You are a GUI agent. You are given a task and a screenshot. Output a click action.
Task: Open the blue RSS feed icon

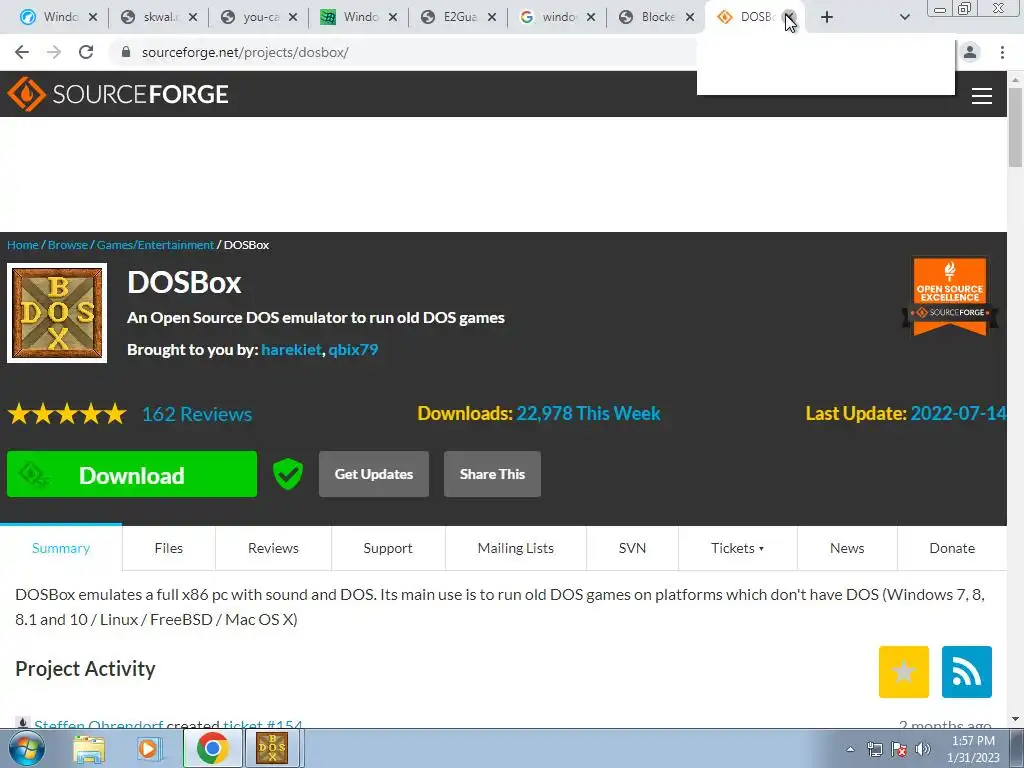click(x=967, y=671)
